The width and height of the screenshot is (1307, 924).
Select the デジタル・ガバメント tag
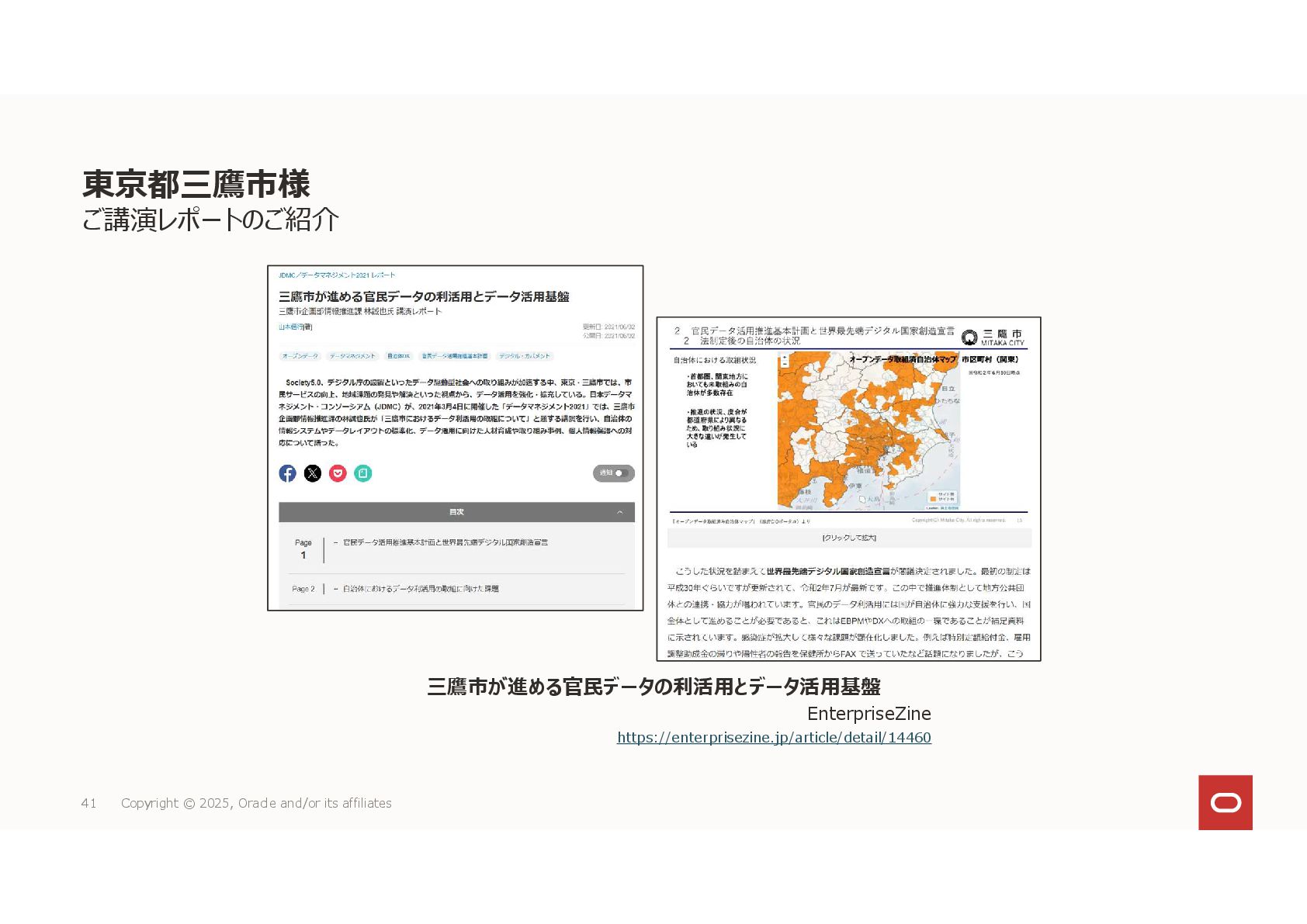pos(525,356)
